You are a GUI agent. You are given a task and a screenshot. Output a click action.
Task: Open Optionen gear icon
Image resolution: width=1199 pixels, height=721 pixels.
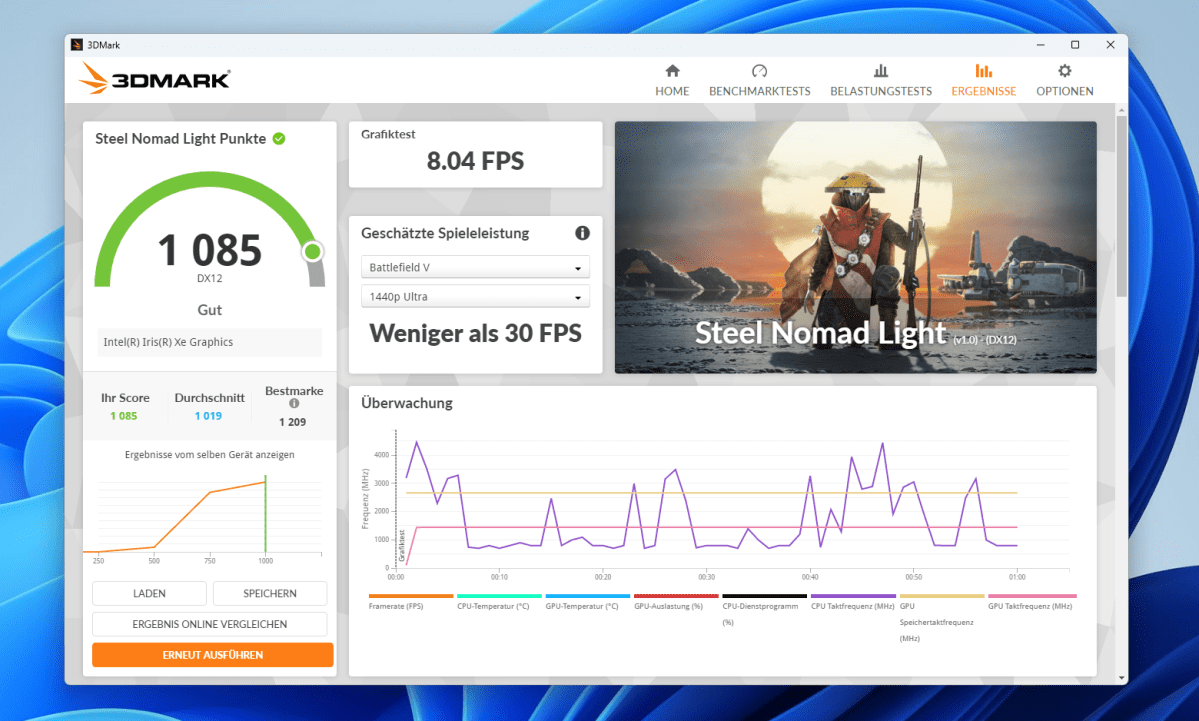click(x=1064, y=71)
